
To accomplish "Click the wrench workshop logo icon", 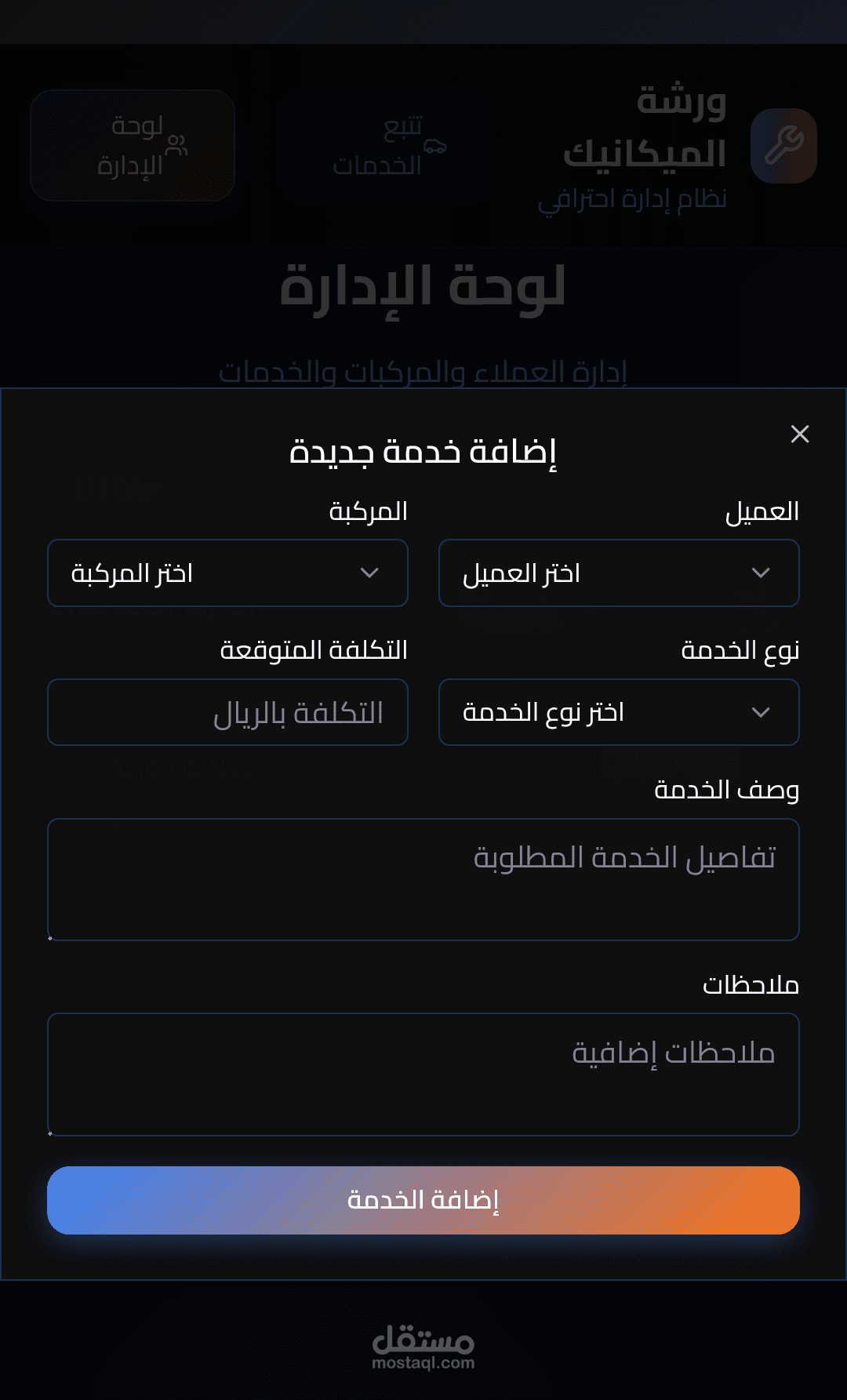I will click(x=783, y=146).
